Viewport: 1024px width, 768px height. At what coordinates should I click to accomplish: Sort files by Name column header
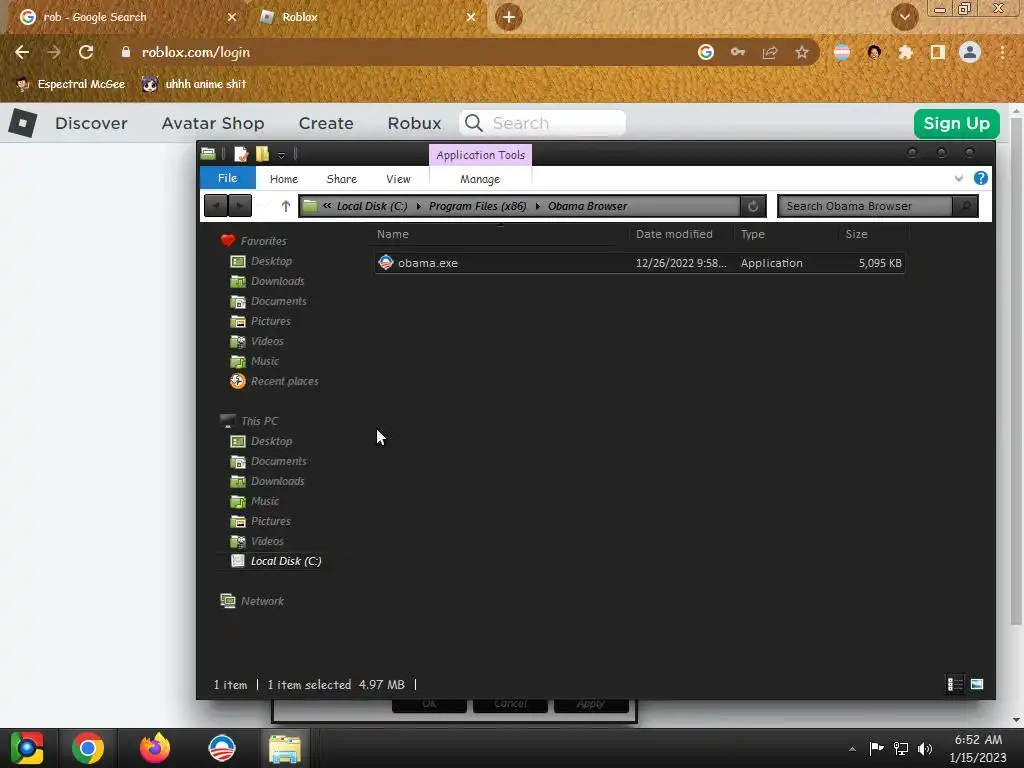[392, 234]
